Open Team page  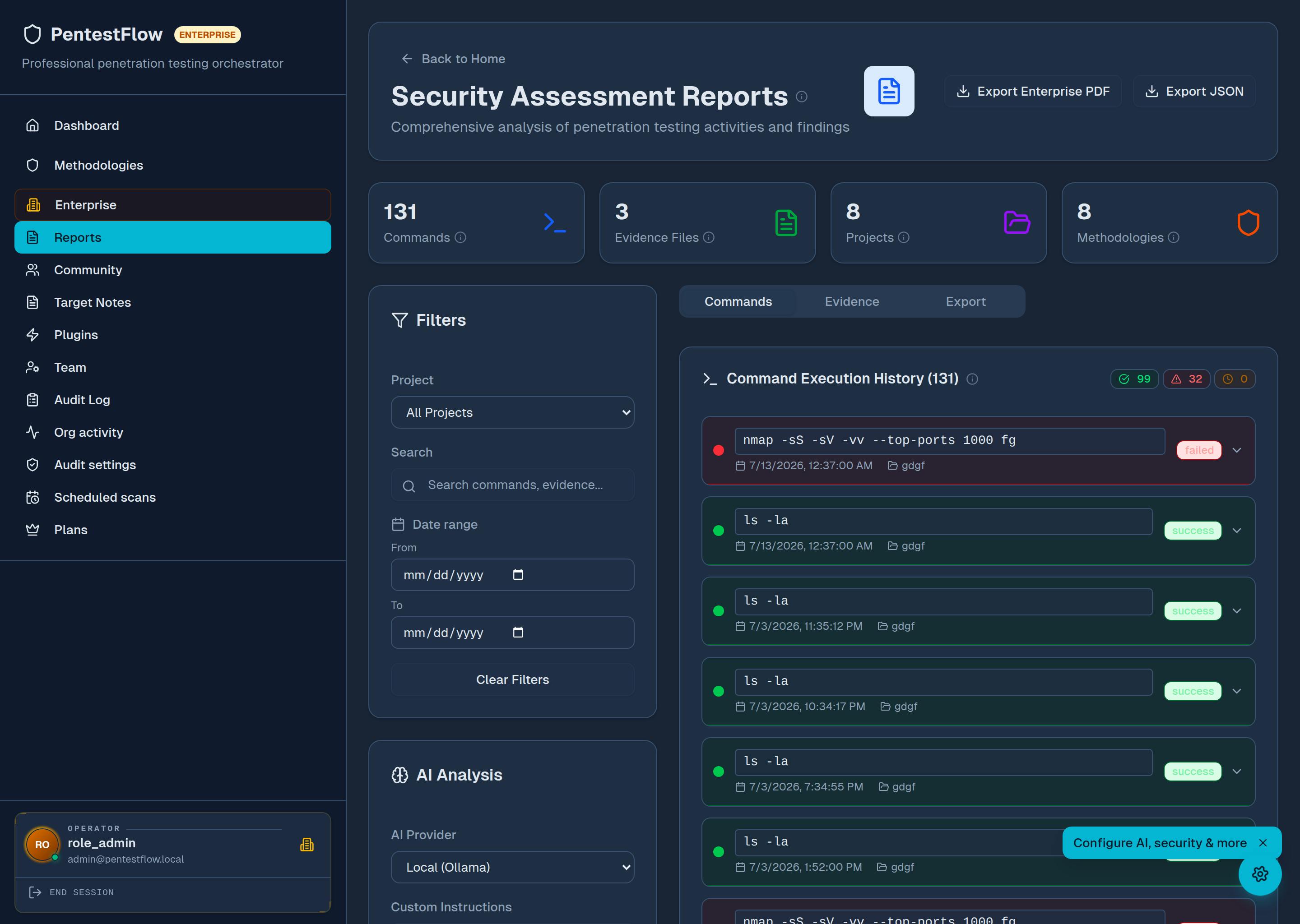tap(172, 367)
